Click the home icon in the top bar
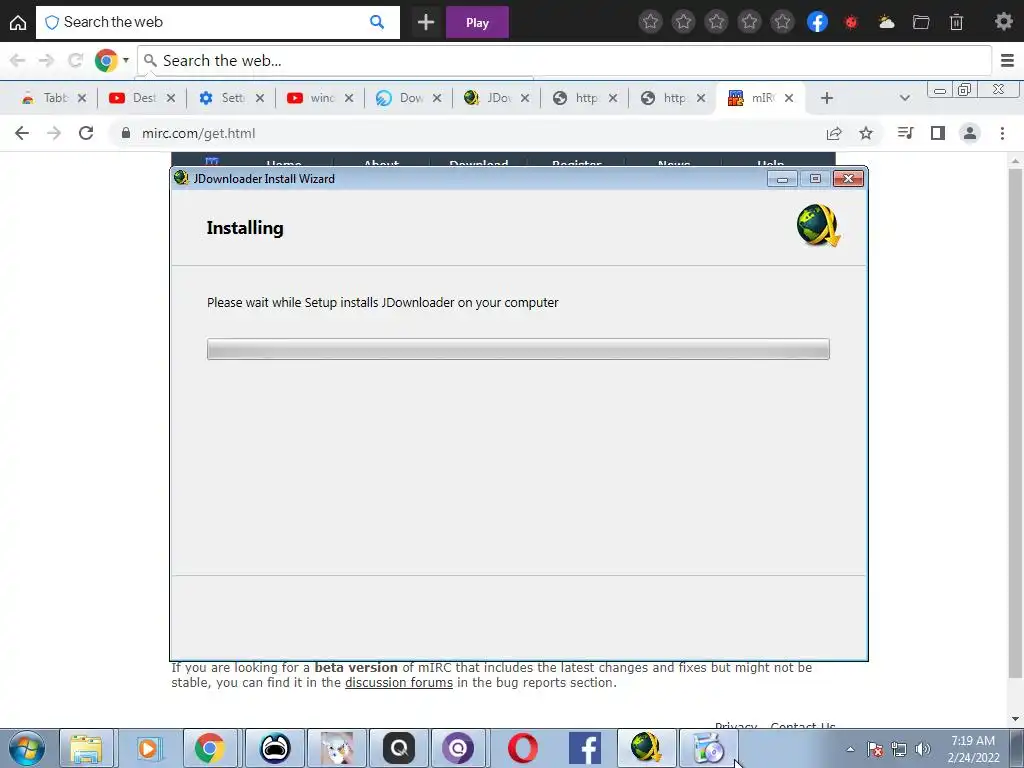This screenshot has height=768, width=1024. click(x=18, y=22)
